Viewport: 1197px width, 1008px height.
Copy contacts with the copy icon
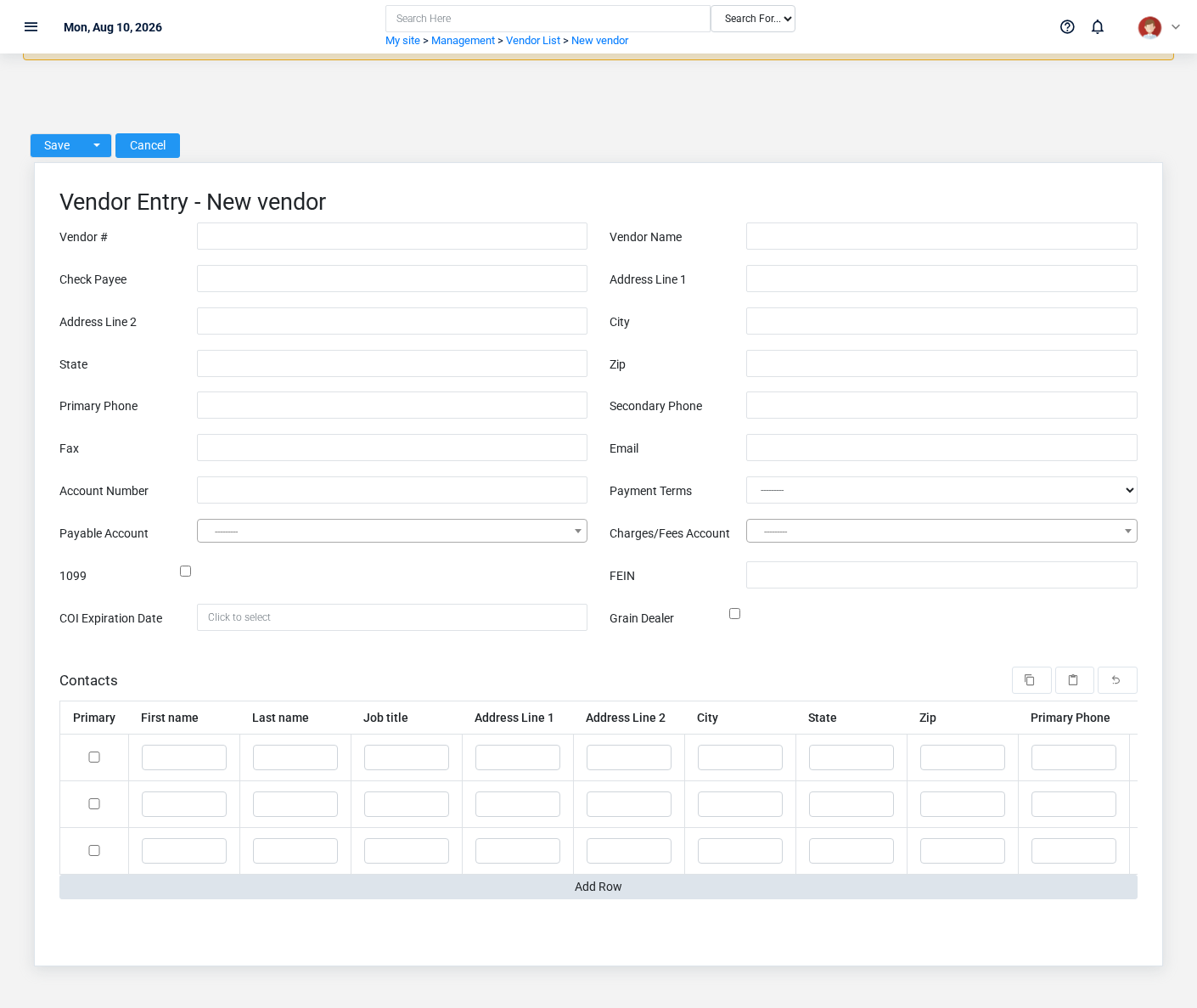click(1031, 680)
